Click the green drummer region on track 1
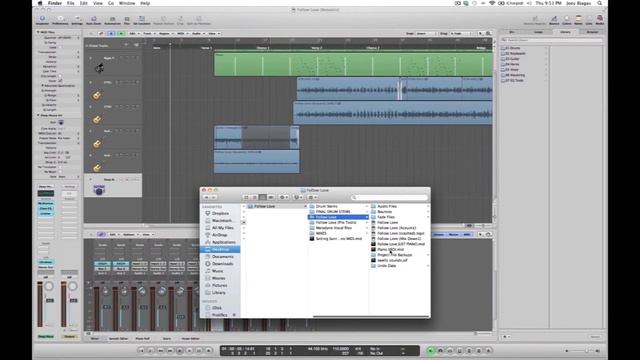 (353, 64)
